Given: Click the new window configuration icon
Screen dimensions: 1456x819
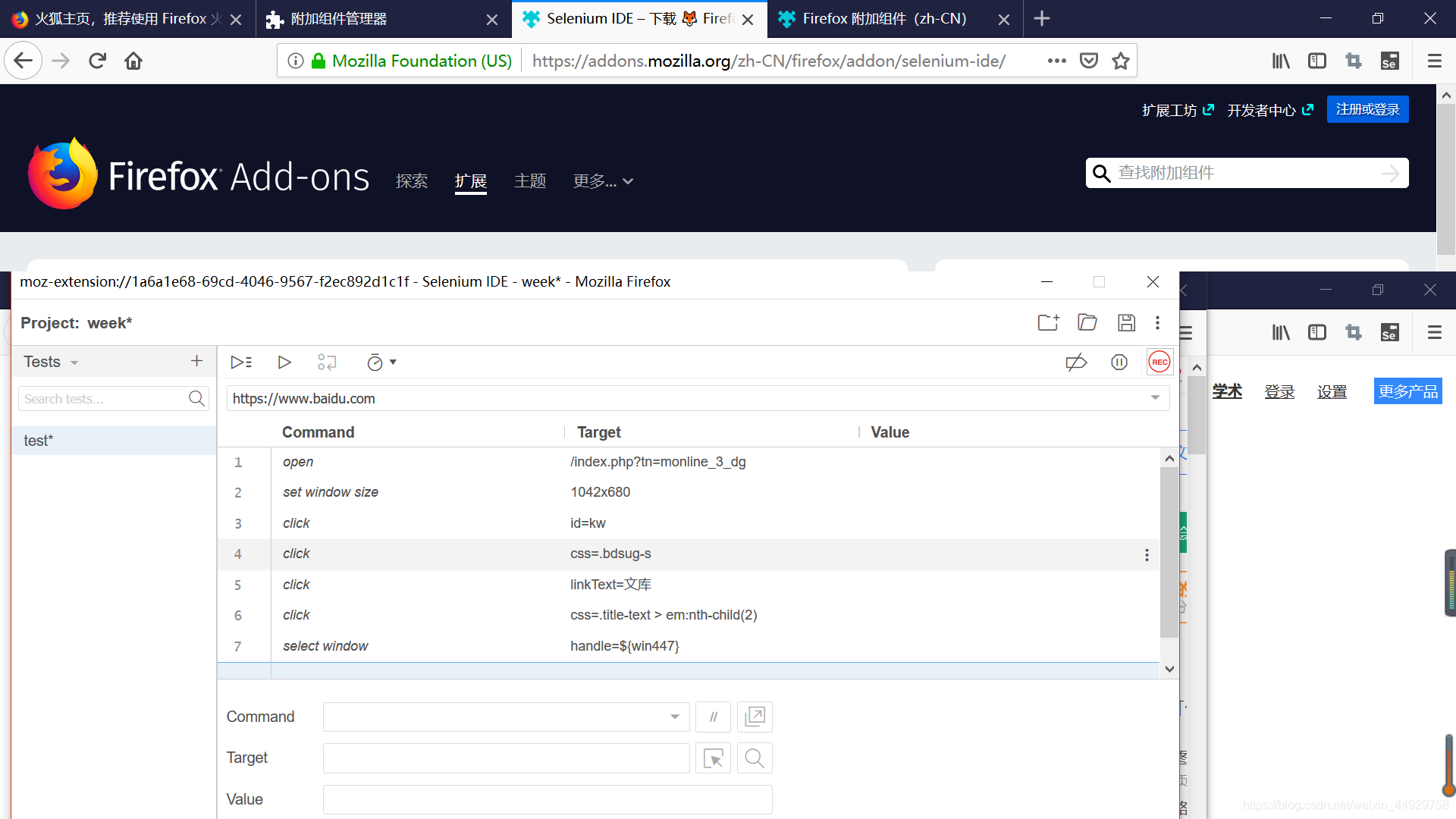Looking at the screenshot, I should (x=755, y=717).
